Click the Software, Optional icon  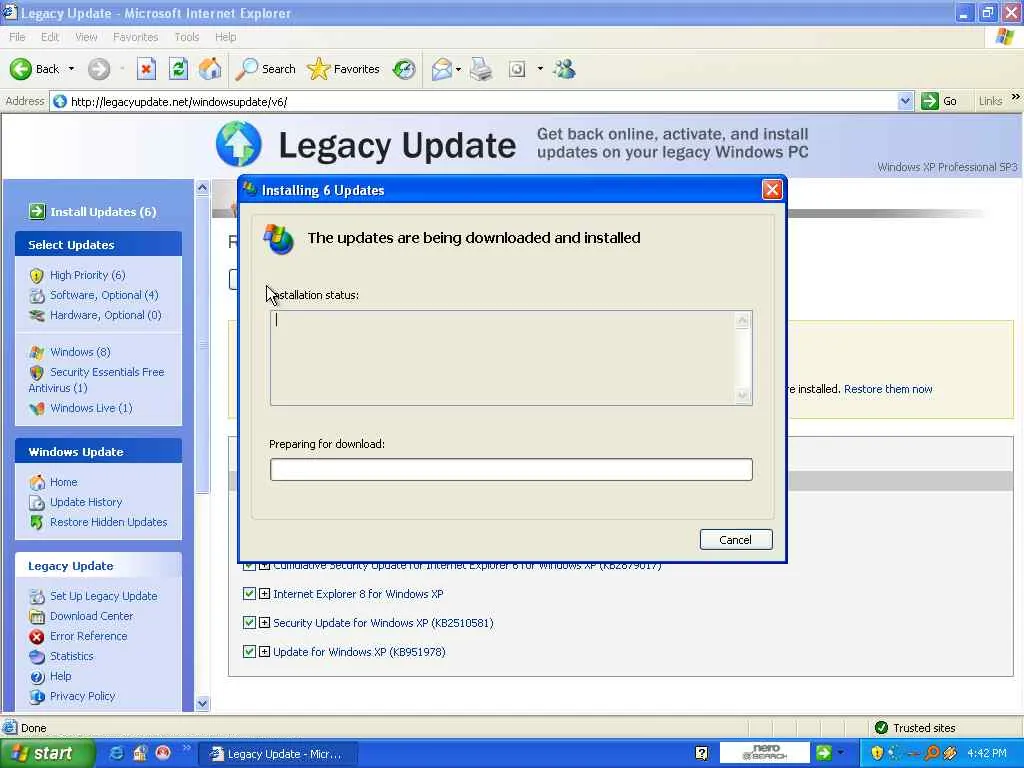pos(37,295)
